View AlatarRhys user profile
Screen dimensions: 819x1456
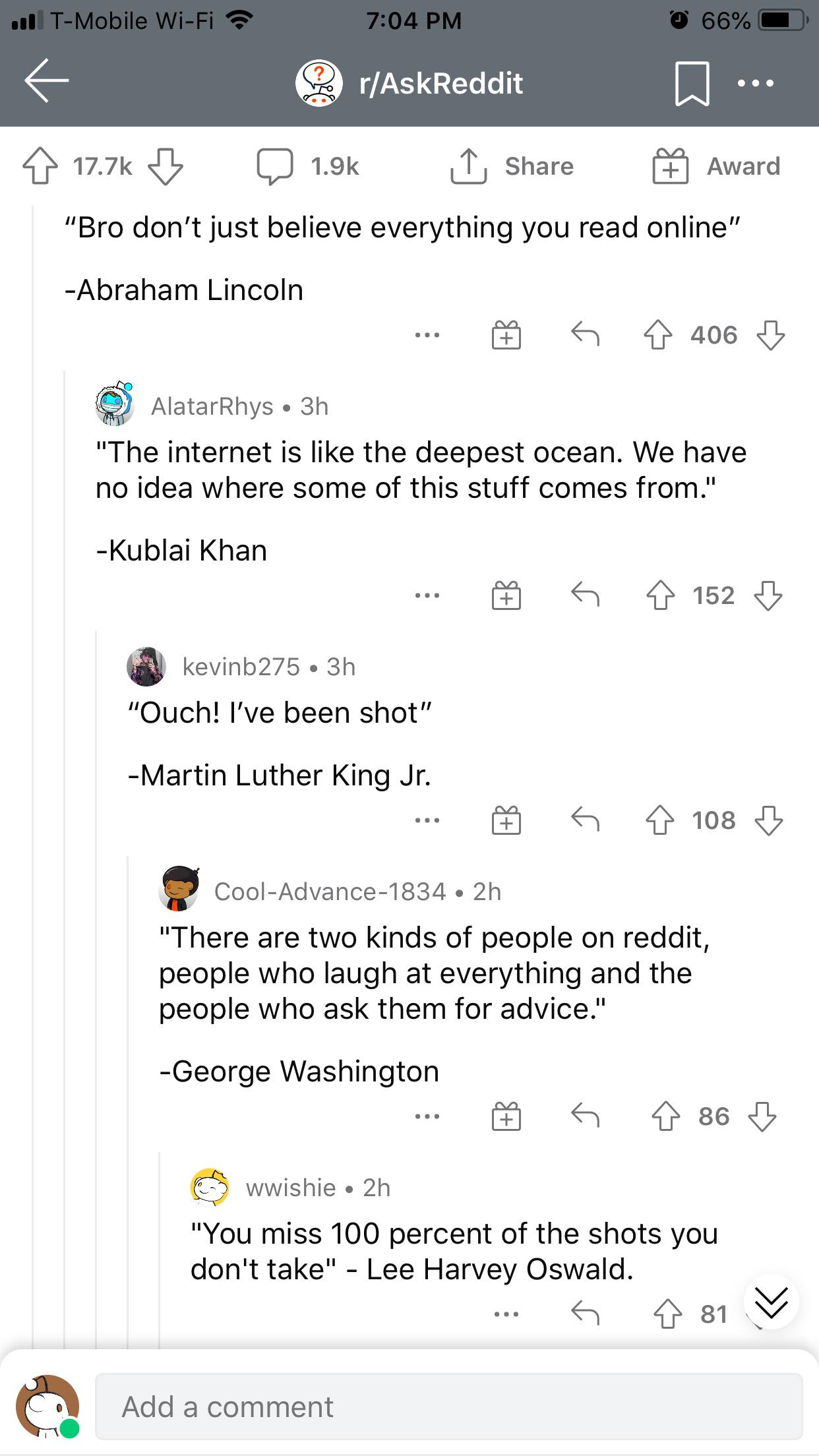click(x=212, y=406)
